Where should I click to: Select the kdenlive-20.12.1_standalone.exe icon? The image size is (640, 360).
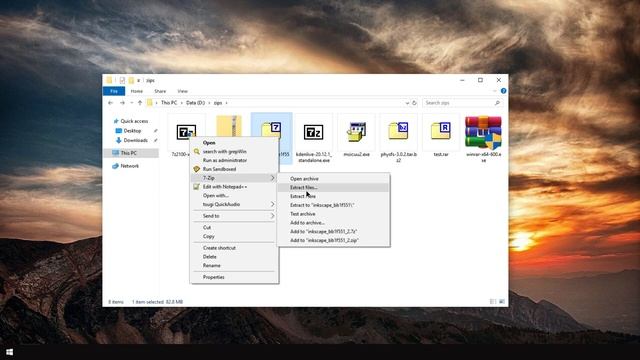pos(313,132)
